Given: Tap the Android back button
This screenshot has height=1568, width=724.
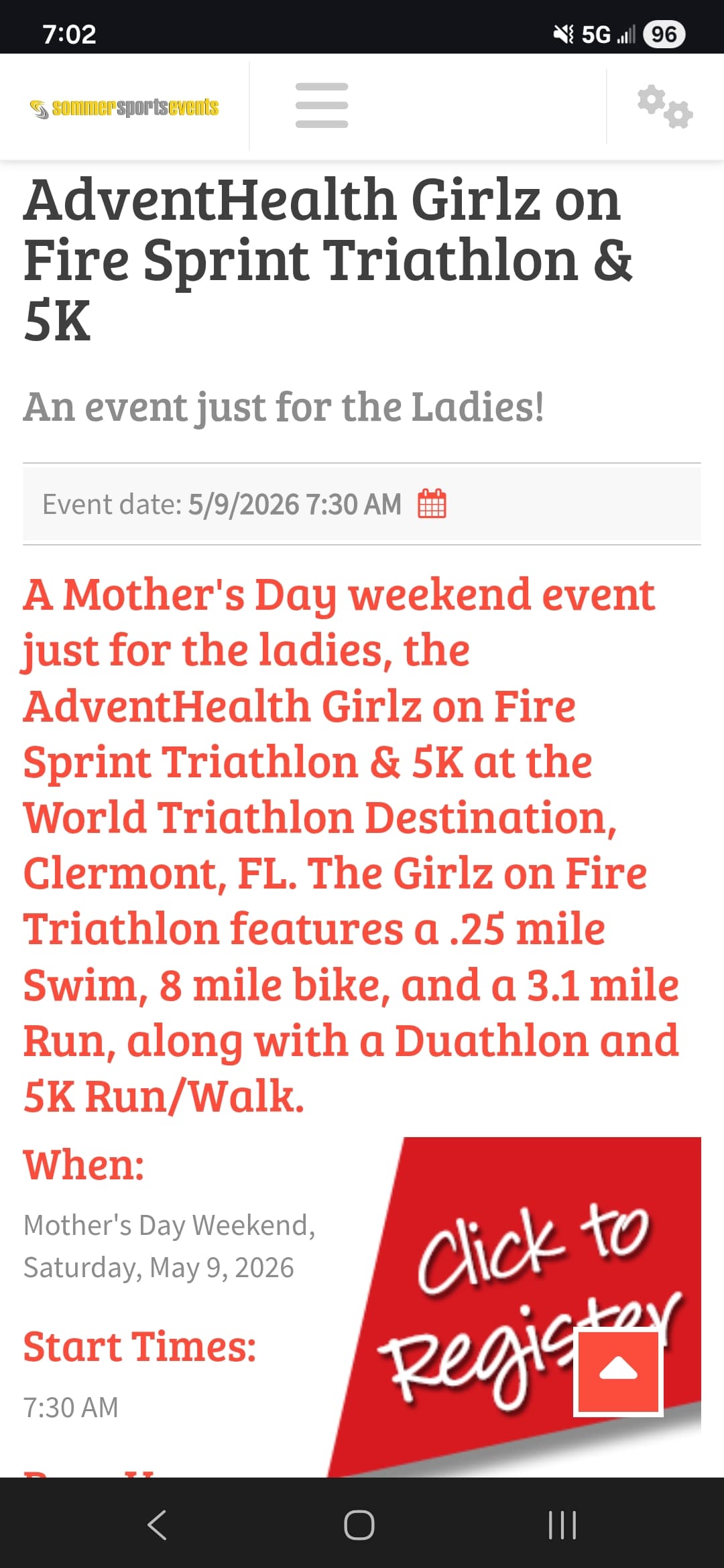Looking at the screenshot, I should click(157, 1525).
